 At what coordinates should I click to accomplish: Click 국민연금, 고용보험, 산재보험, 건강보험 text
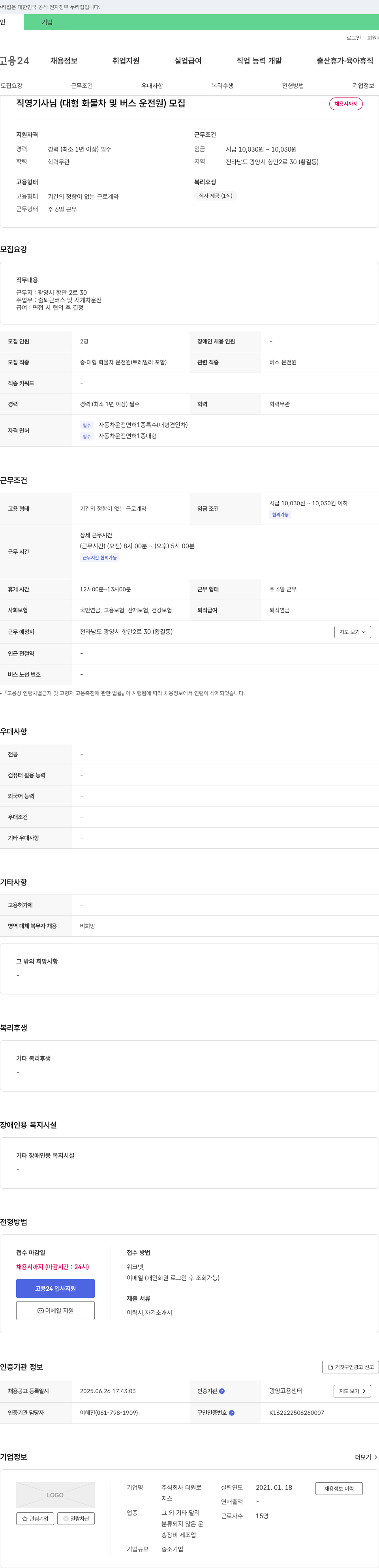pyautogui.click(x=126, y=610)
